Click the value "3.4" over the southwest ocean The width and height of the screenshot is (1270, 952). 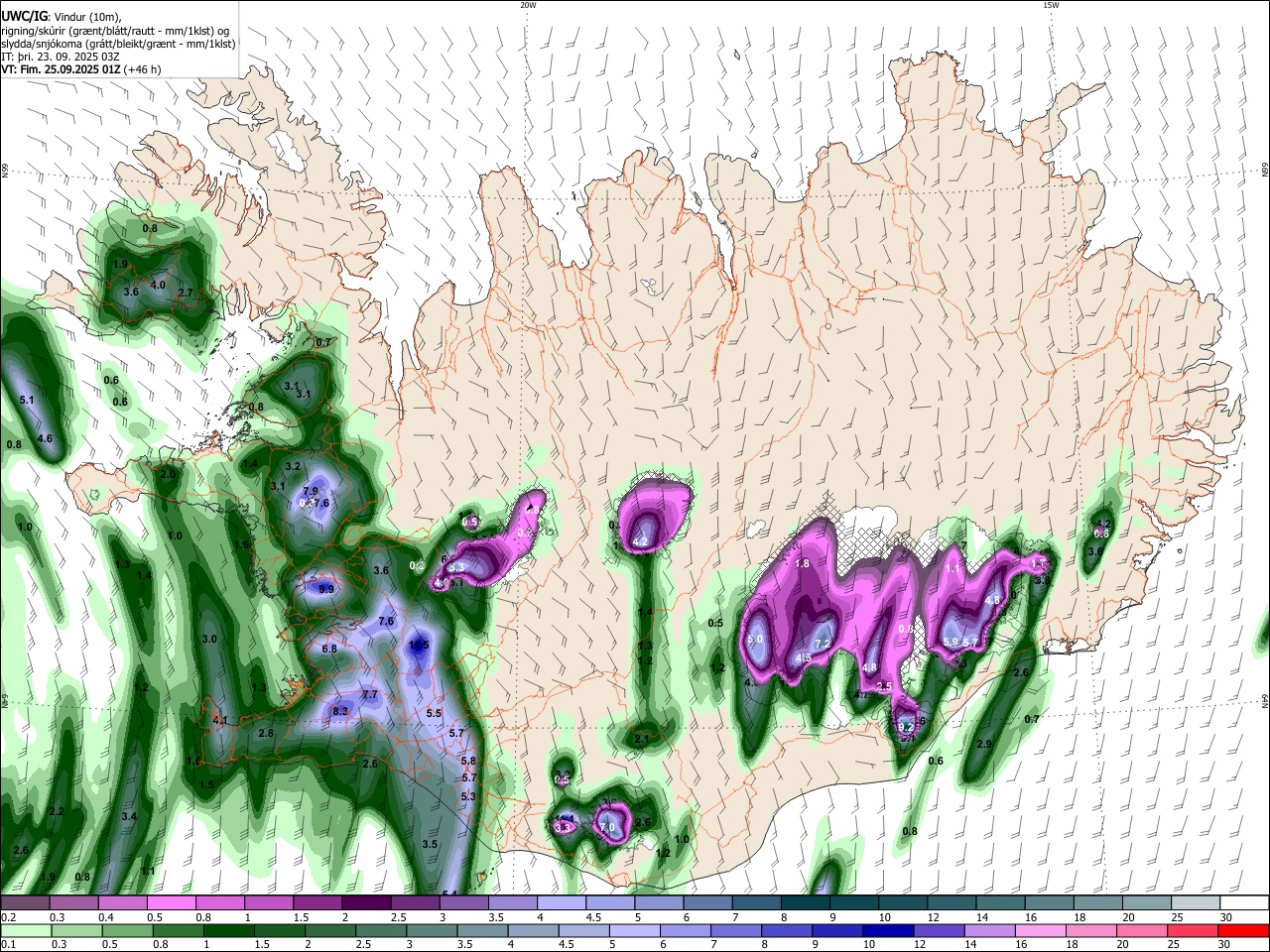[x=129, y=816]
